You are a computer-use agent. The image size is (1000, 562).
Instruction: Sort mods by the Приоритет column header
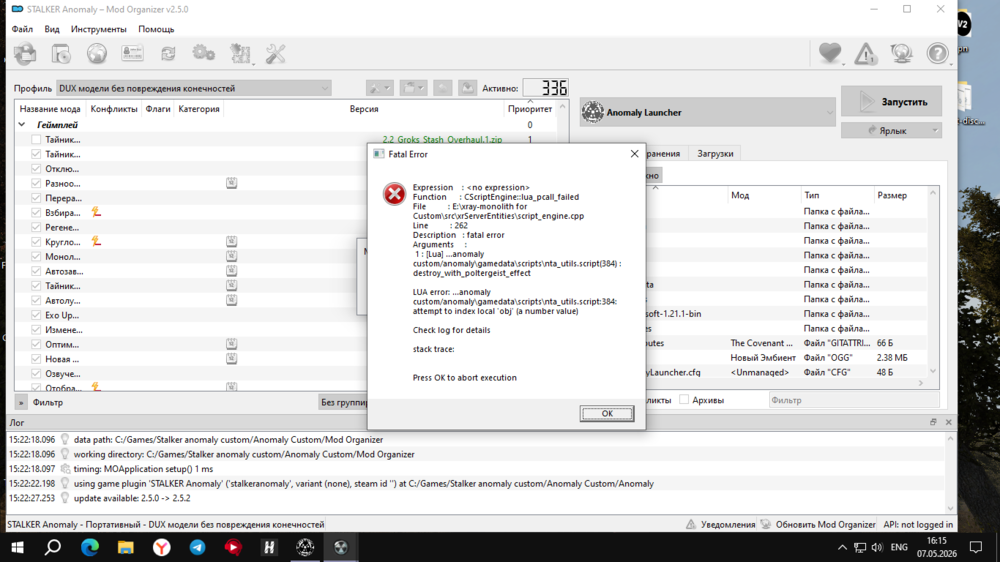pos(530,109)
